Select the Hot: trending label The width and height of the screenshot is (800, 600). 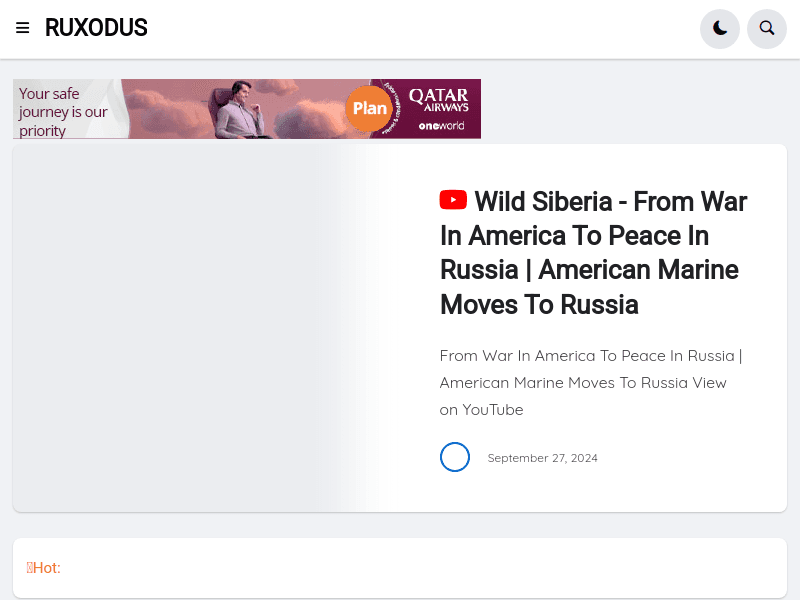coord(46,568)
